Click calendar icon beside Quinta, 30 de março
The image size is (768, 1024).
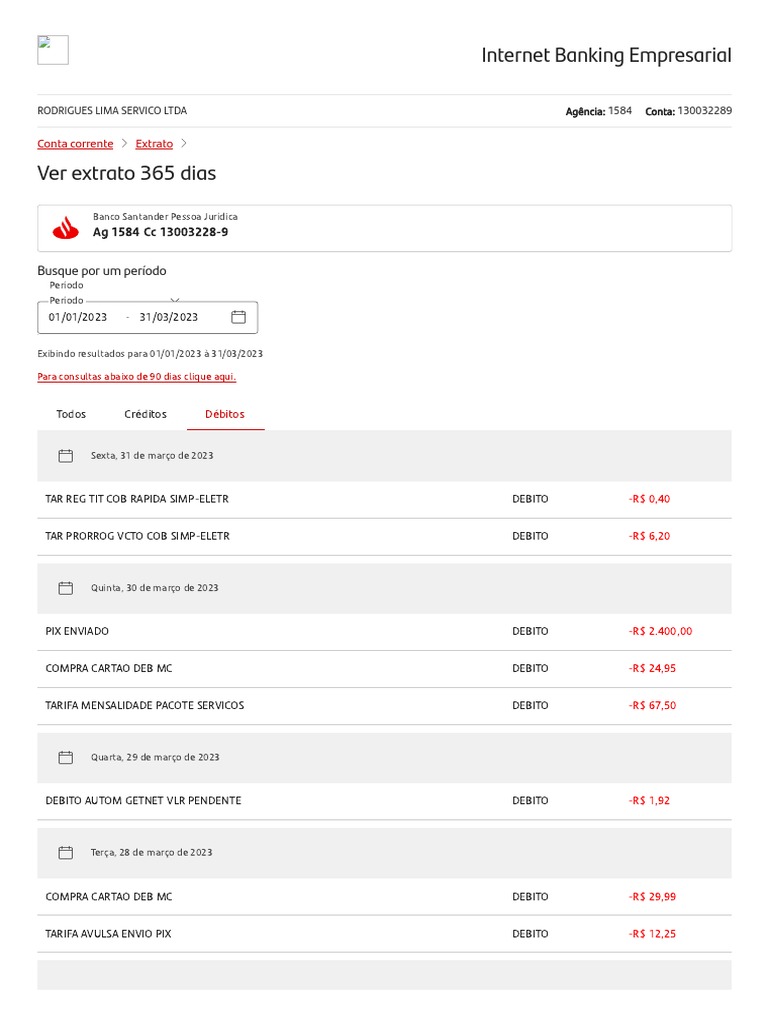(66, 588)
